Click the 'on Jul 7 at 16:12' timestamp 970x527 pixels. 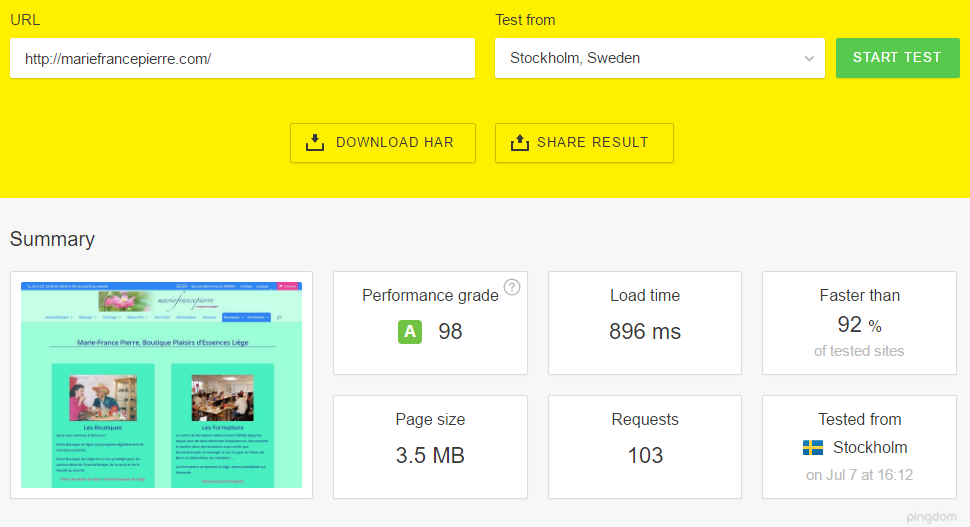point(859,475)
